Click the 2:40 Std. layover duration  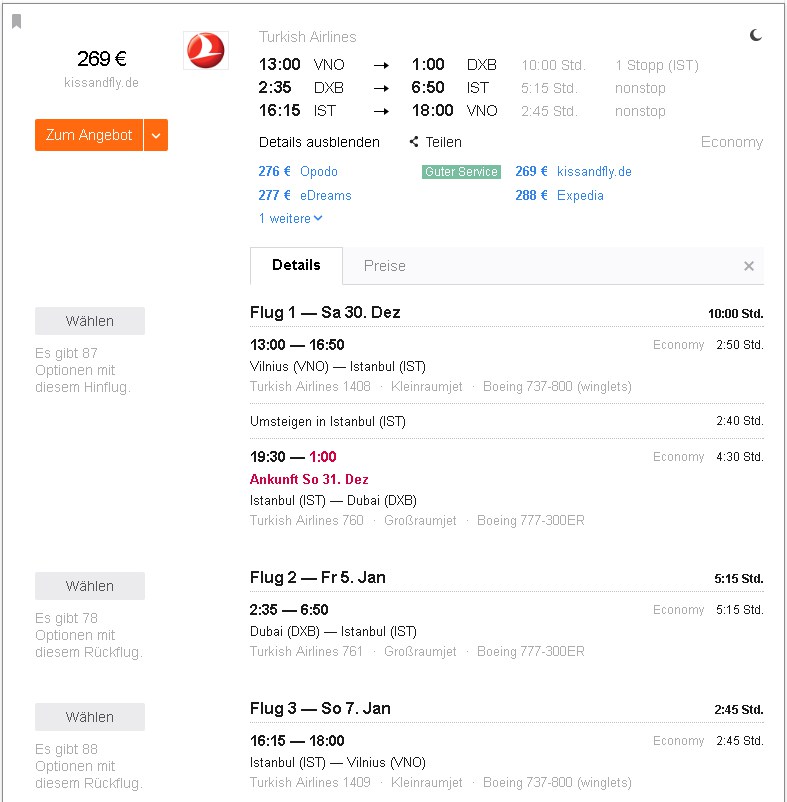[x=739, y=421]
